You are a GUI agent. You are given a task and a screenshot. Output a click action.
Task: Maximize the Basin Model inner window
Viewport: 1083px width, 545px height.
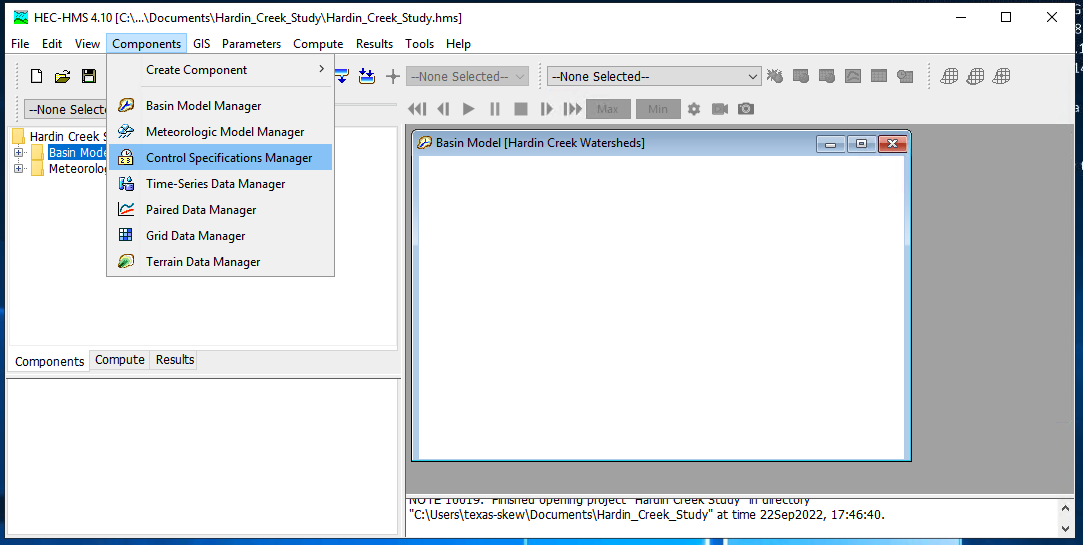(x=861, y=144)
